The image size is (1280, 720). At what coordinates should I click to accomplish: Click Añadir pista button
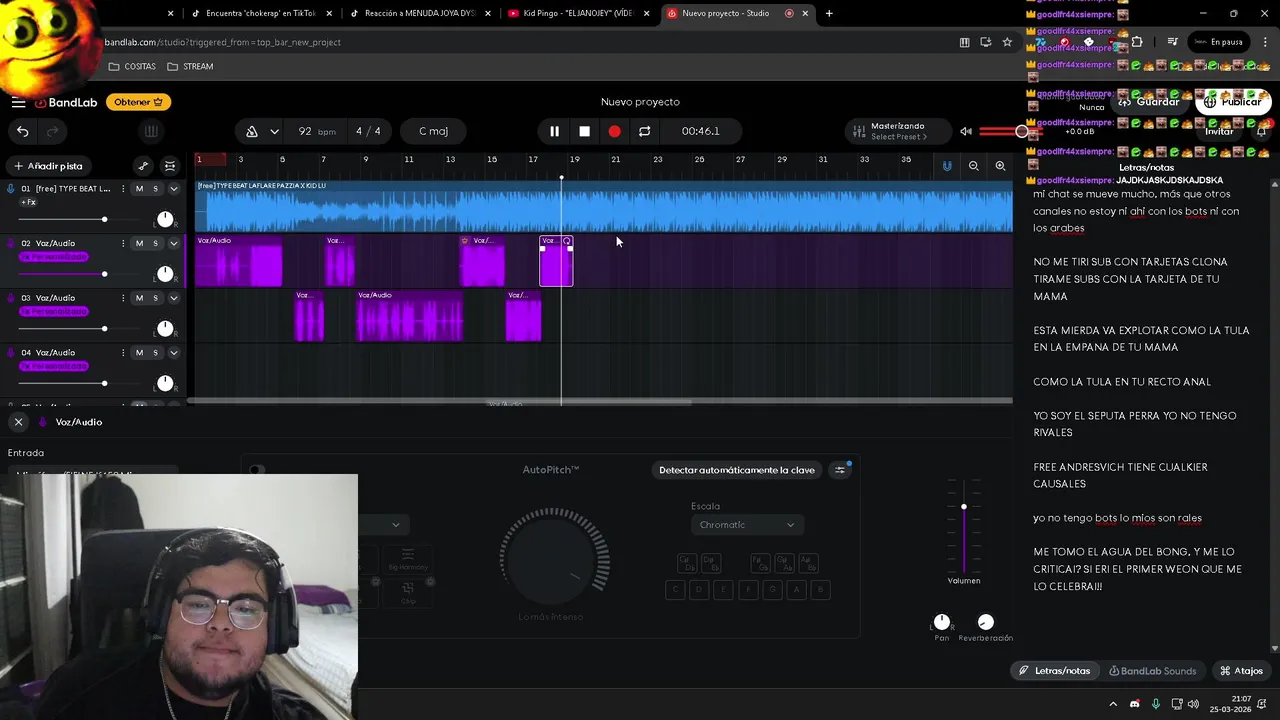tap(48, 166)
